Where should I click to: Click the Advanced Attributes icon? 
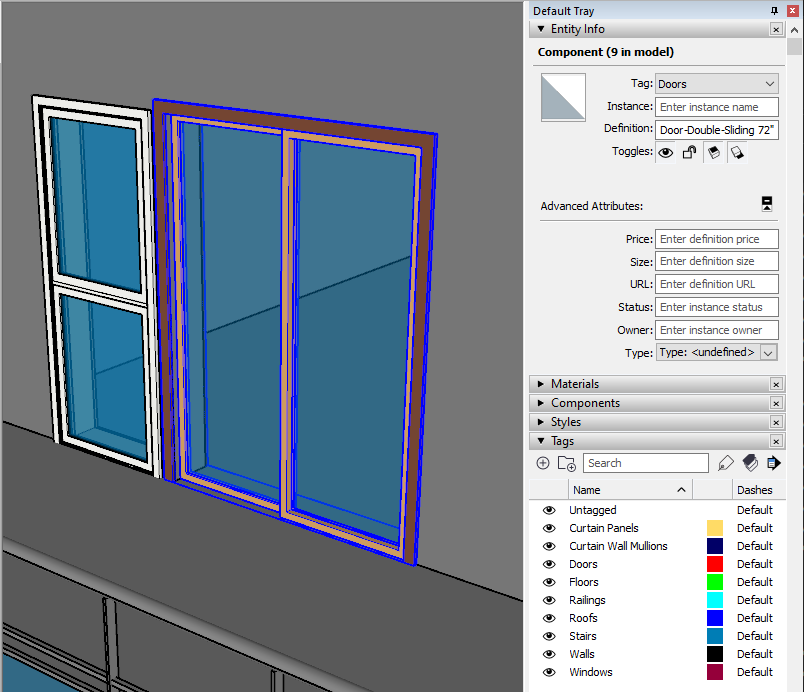[x=766, y=203]
